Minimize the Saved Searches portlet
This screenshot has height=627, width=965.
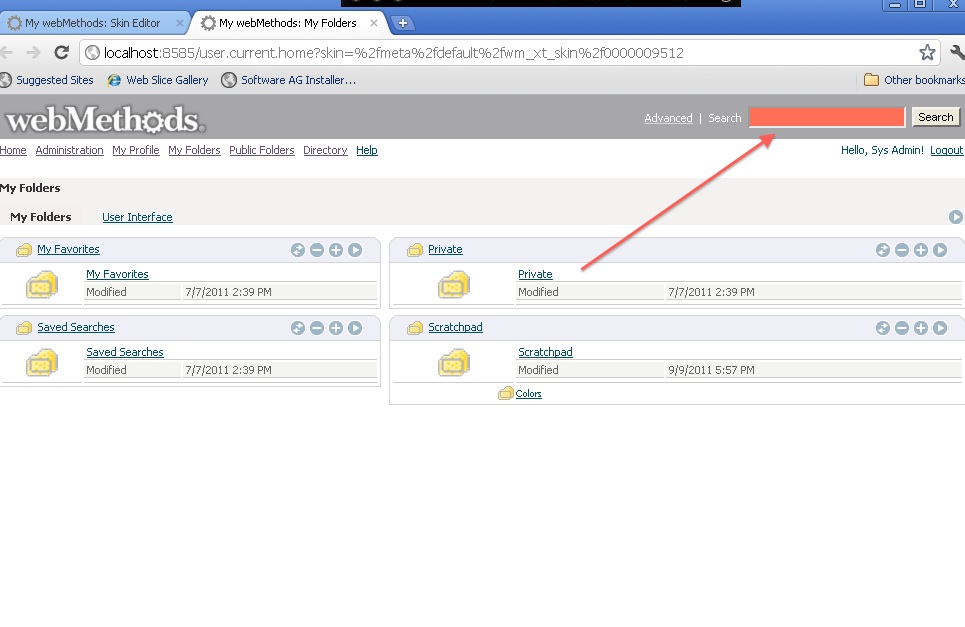coord(317,328)
